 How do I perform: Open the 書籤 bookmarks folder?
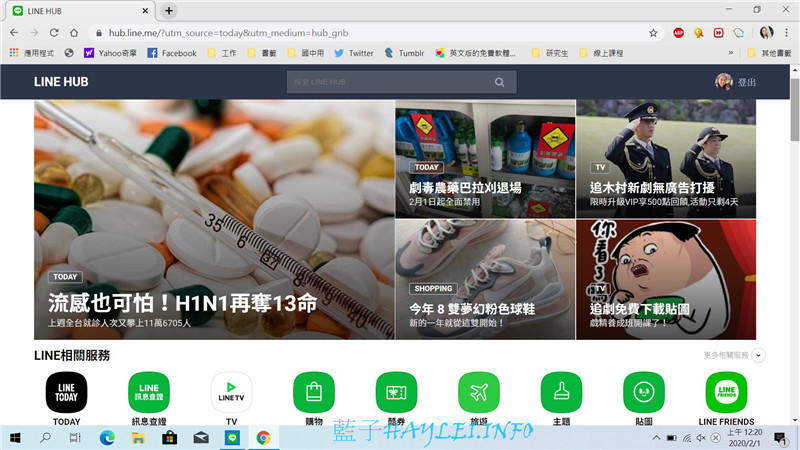pyautogui.click(x=262, y=53)
